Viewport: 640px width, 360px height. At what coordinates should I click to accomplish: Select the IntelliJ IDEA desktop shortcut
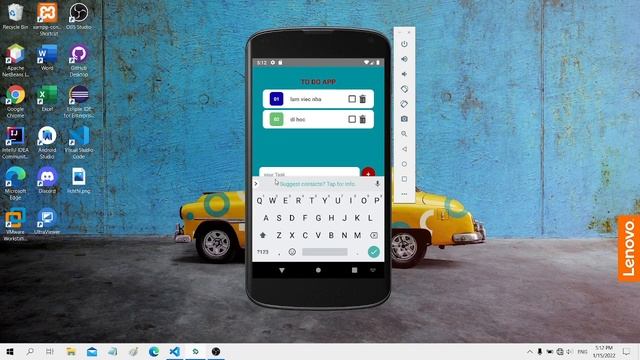click(15, 142)
